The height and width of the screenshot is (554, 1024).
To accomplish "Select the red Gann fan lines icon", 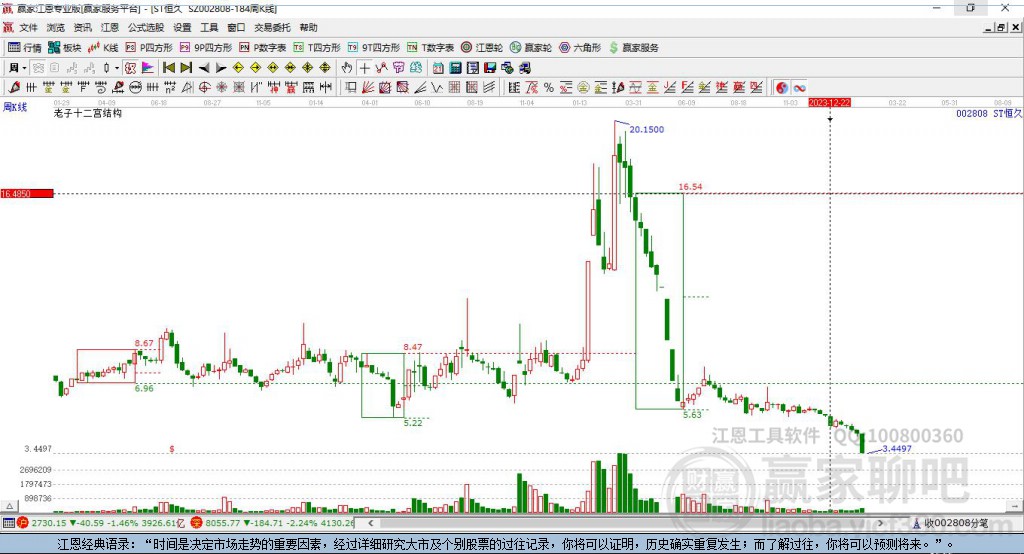I will [368, 88].
